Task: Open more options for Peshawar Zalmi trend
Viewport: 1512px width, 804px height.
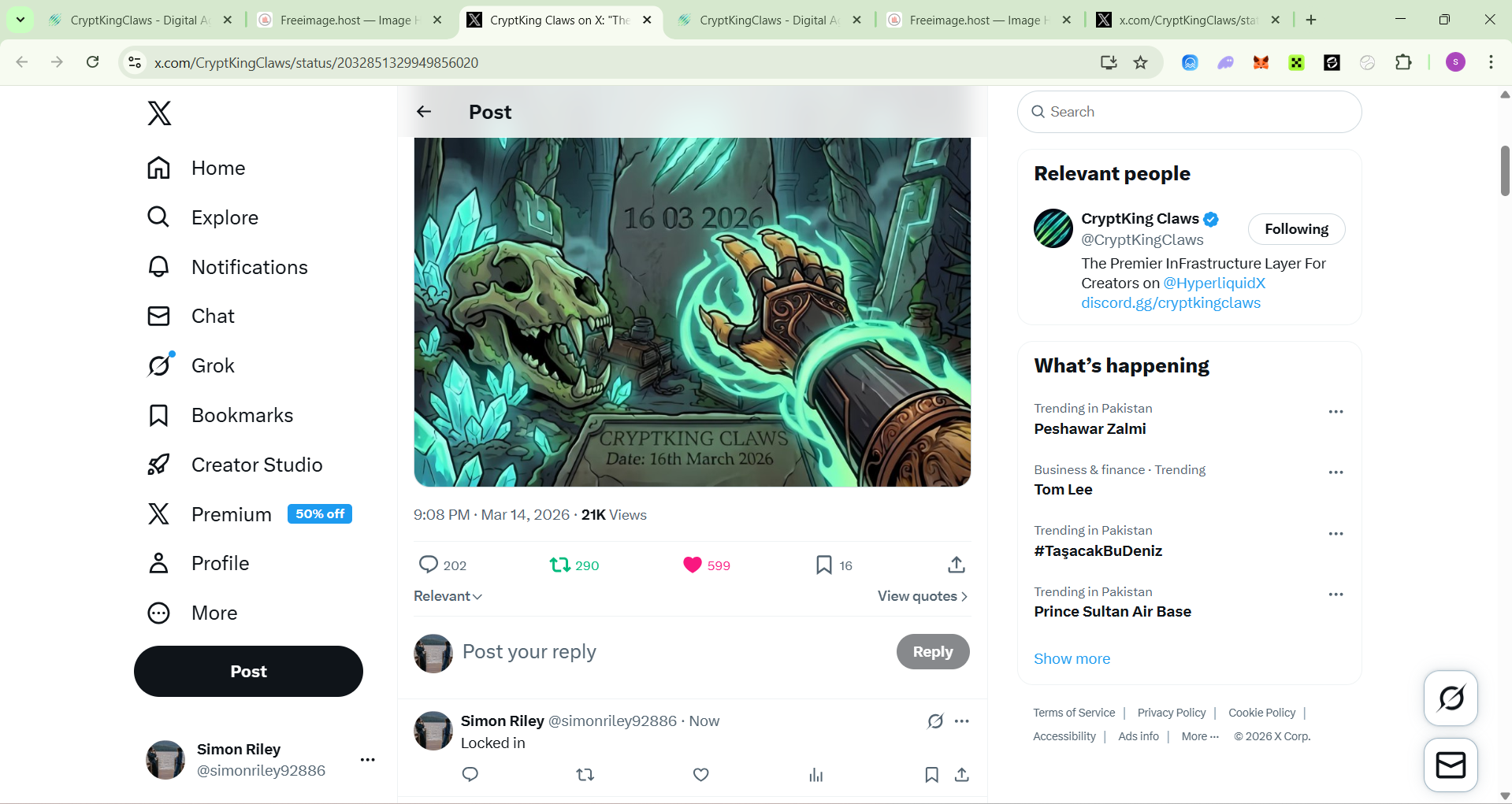Action: click(x=1336, y=412)
